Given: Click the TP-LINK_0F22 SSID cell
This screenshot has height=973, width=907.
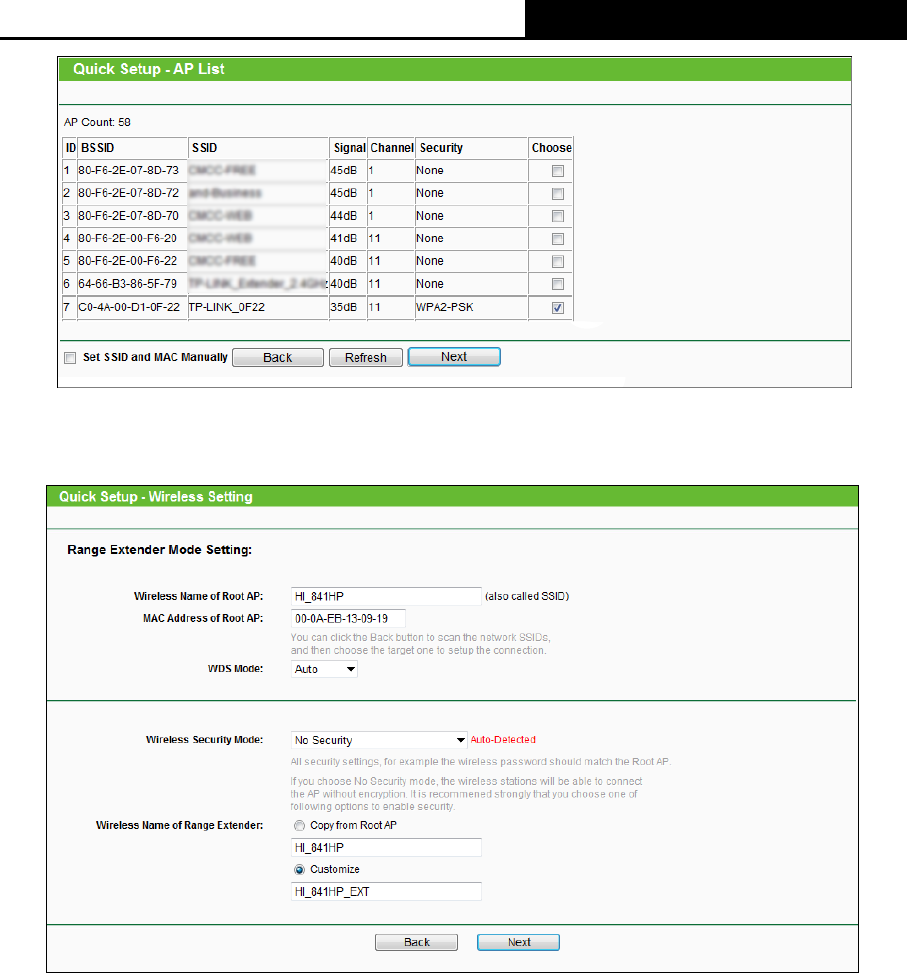Looking at the screenshot, I should (x=258, y=307).
